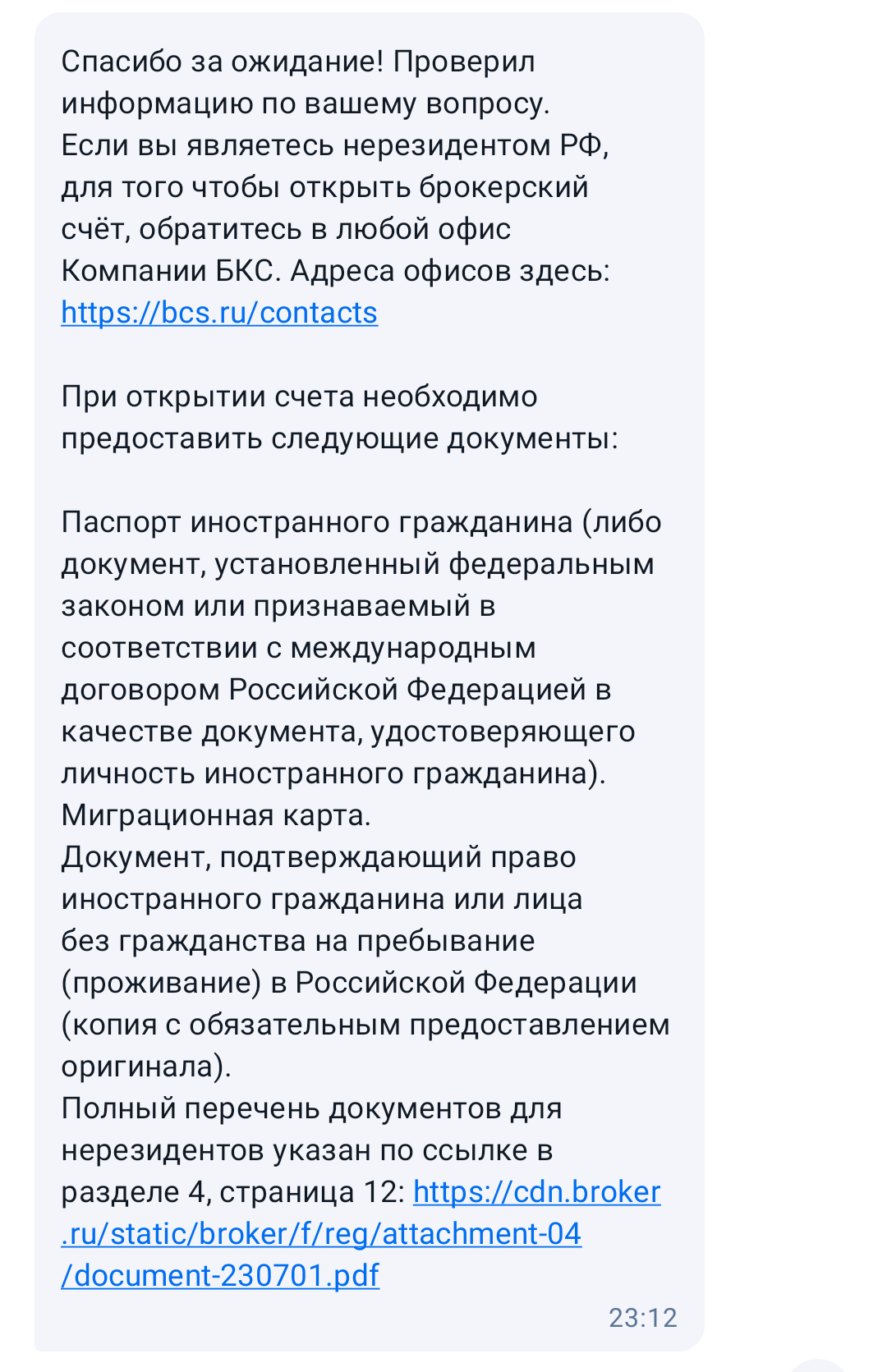Click the "Если вы являетесь нерезидентом РФ" line

tap(334, 145)
